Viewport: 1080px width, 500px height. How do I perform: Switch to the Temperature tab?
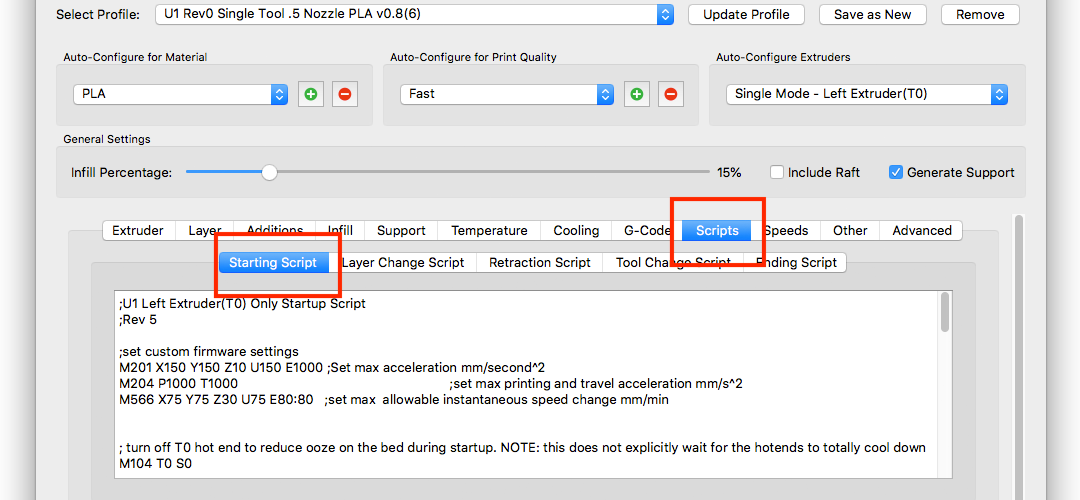pos(489,230)
